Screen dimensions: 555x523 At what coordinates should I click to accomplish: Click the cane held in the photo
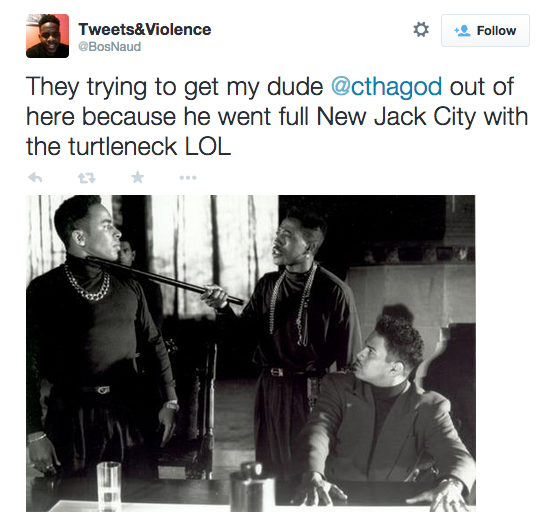165,279
